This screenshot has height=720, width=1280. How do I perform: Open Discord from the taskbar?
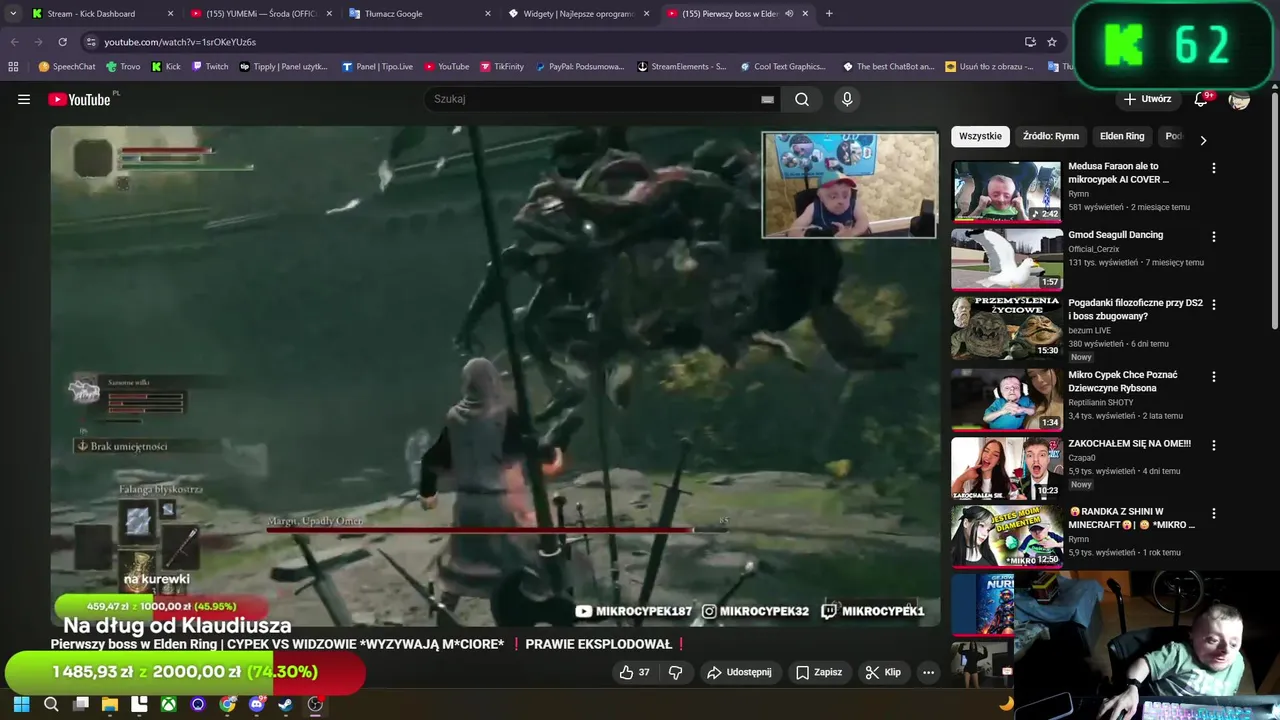[x=257, y=704]
